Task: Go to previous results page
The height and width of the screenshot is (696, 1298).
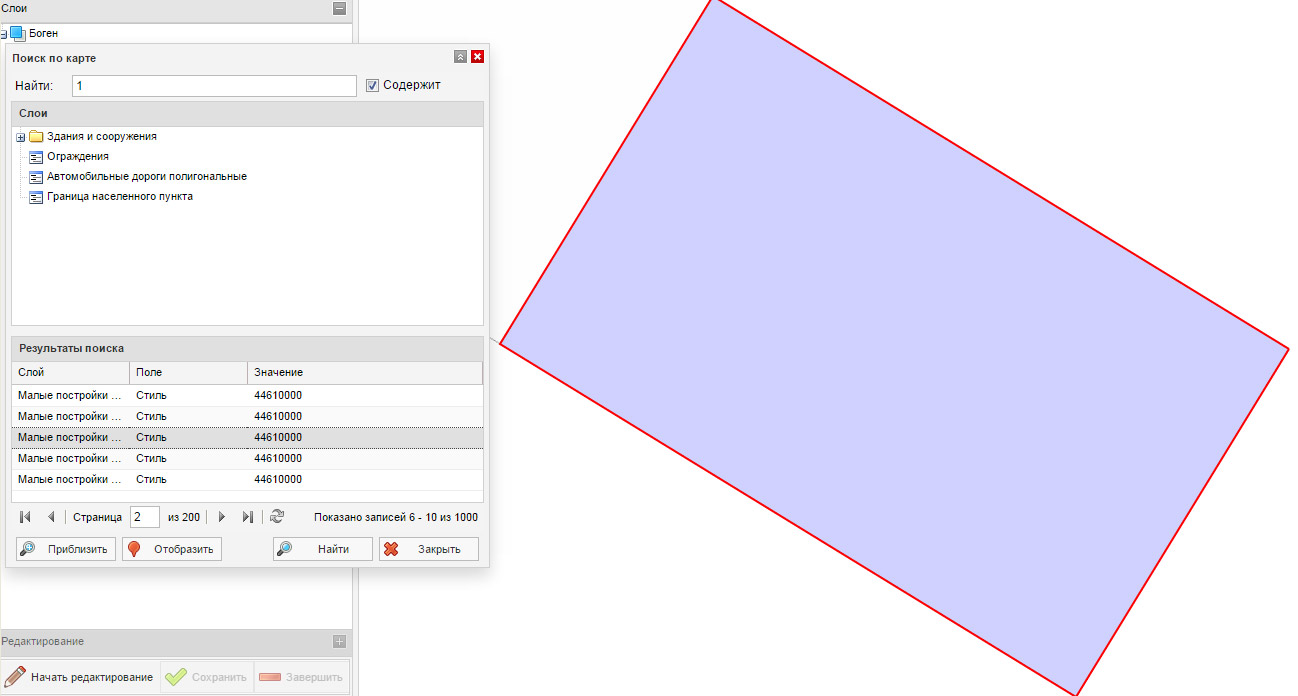Action: (51, 517)
